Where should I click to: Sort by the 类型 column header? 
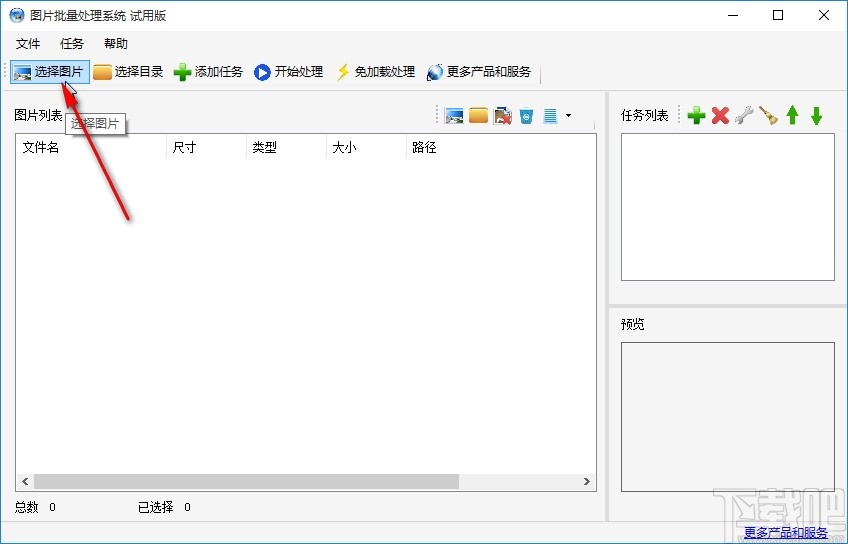(286, 147)
